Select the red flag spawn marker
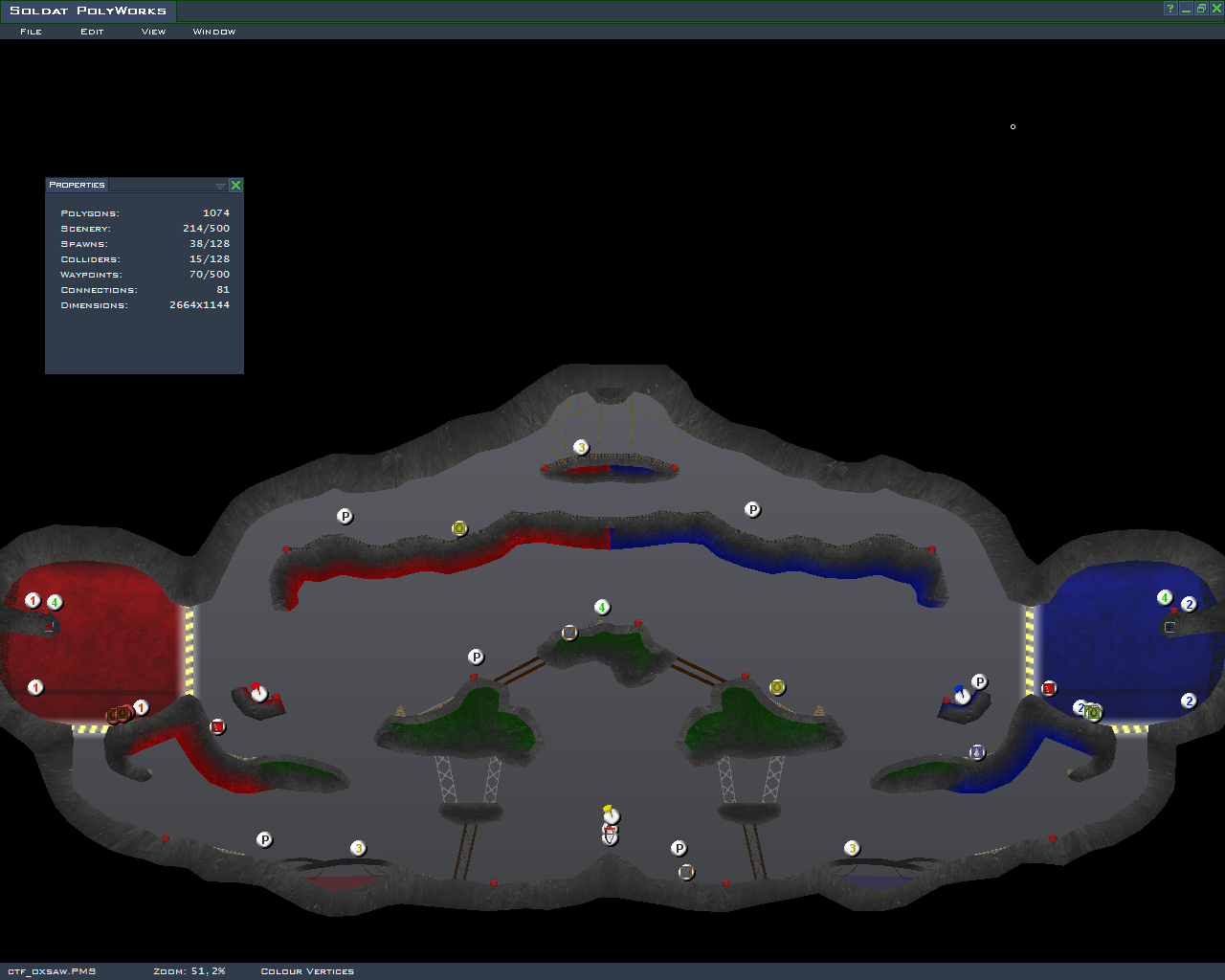 (257, 692)
